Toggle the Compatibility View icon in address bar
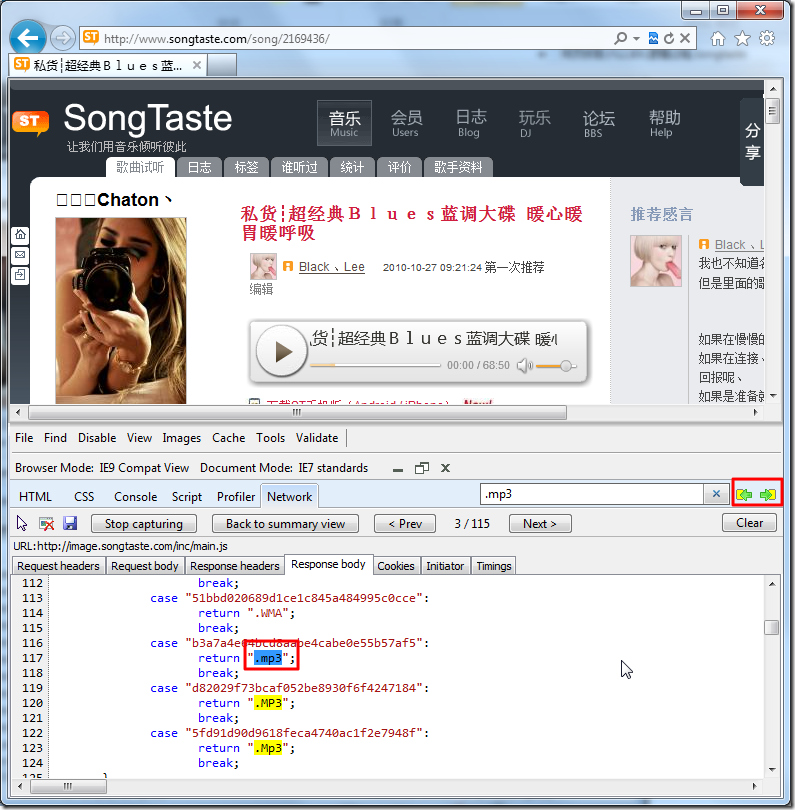 [653, 38]
